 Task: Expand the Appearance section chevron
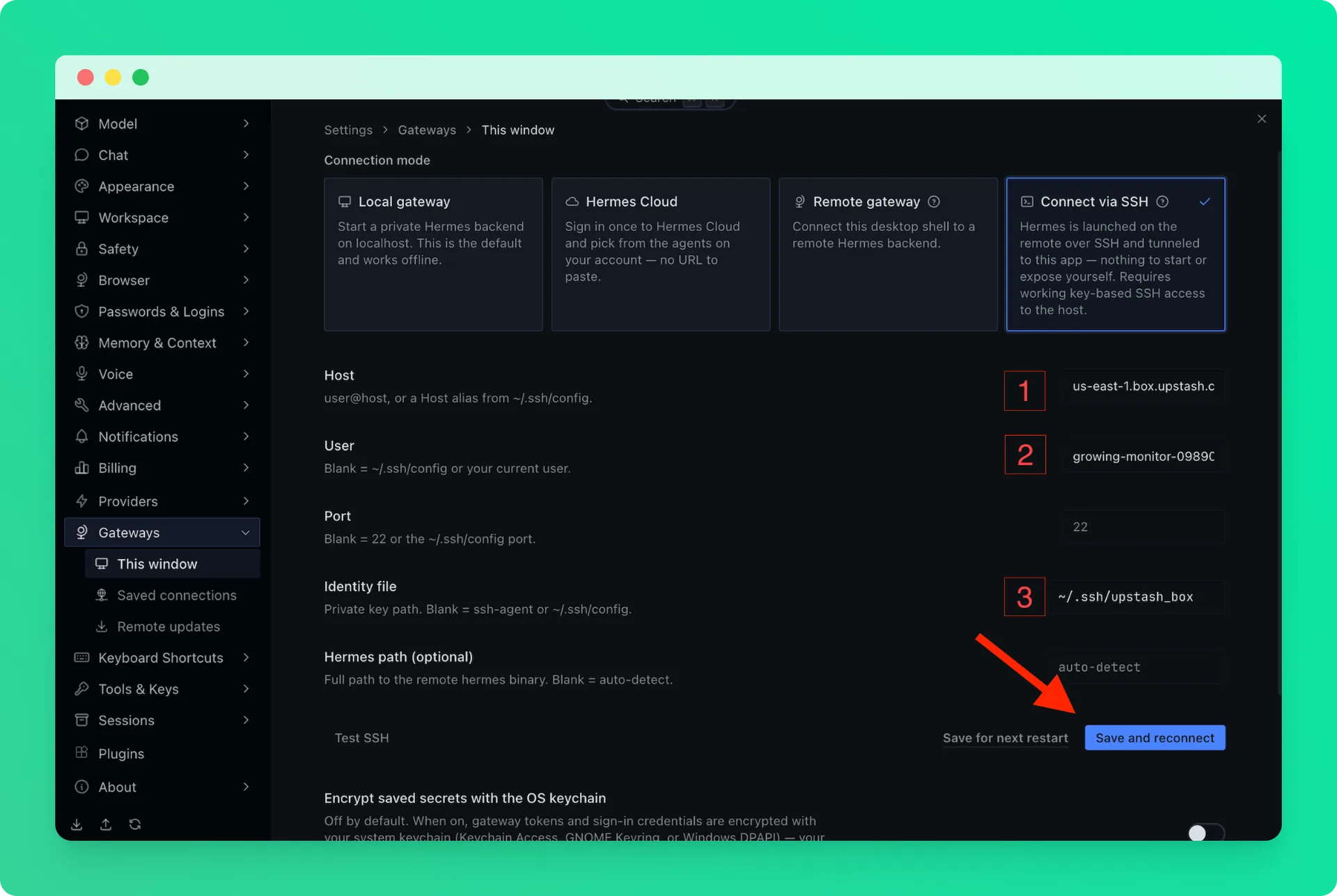click(246, 187)
